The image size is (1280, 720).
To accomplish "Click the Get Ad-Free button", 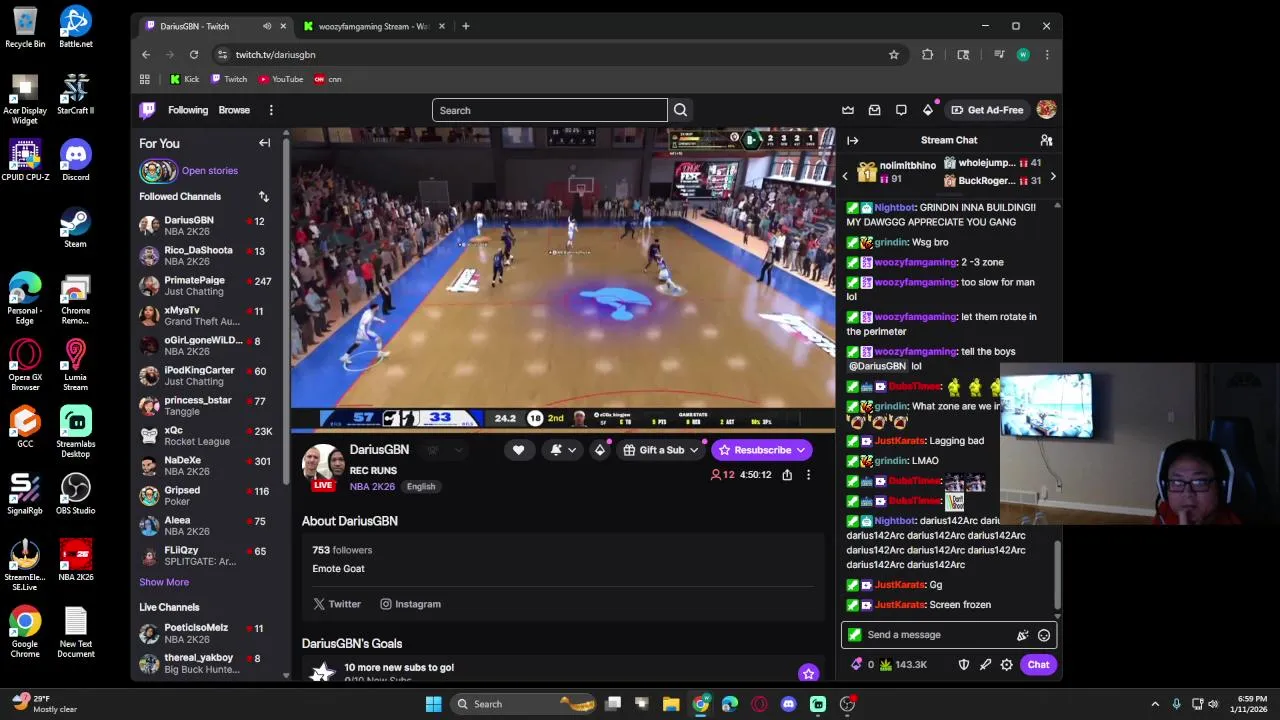I will 987,110.
